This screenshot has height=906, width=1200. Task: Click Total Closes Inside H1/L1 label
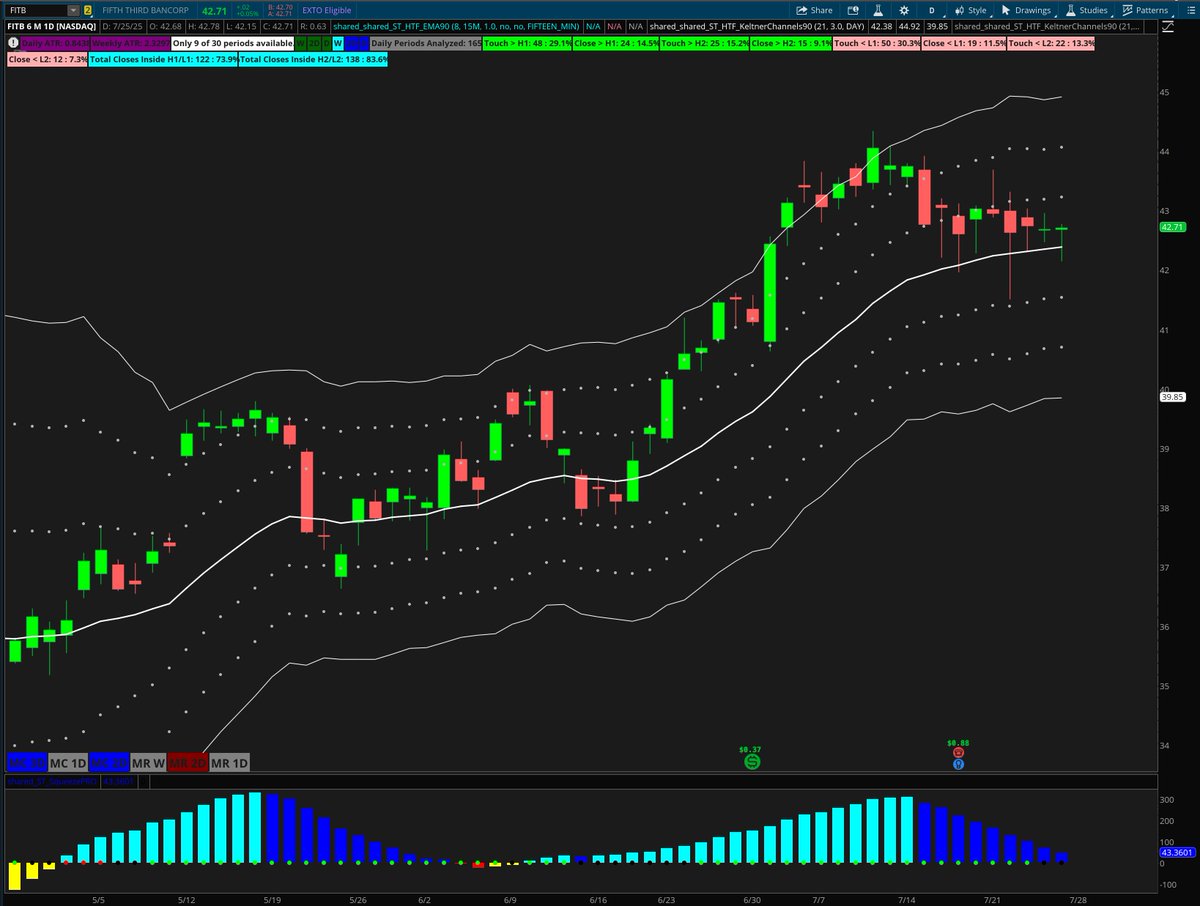point(164,60)
